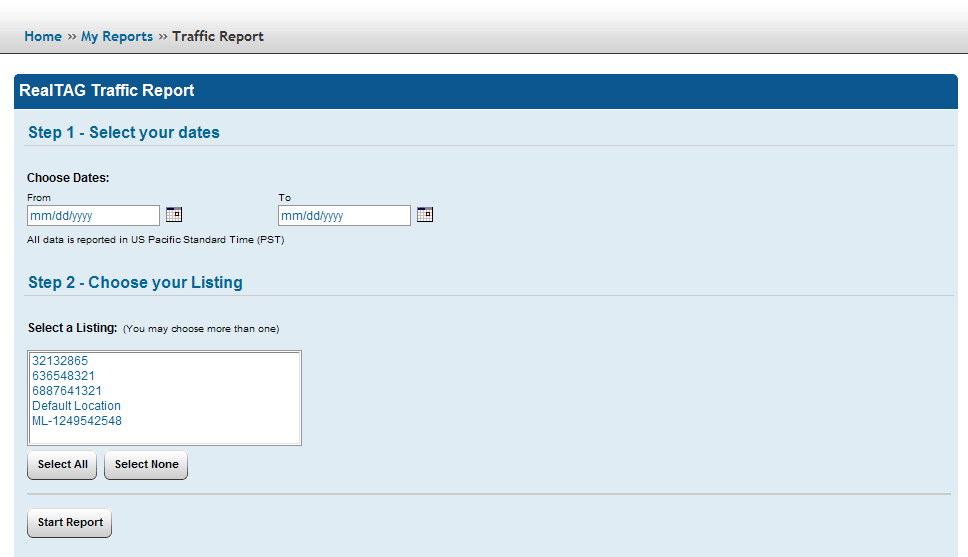Select the Default Location listing
968x557 pixels.
pos(164,406)
